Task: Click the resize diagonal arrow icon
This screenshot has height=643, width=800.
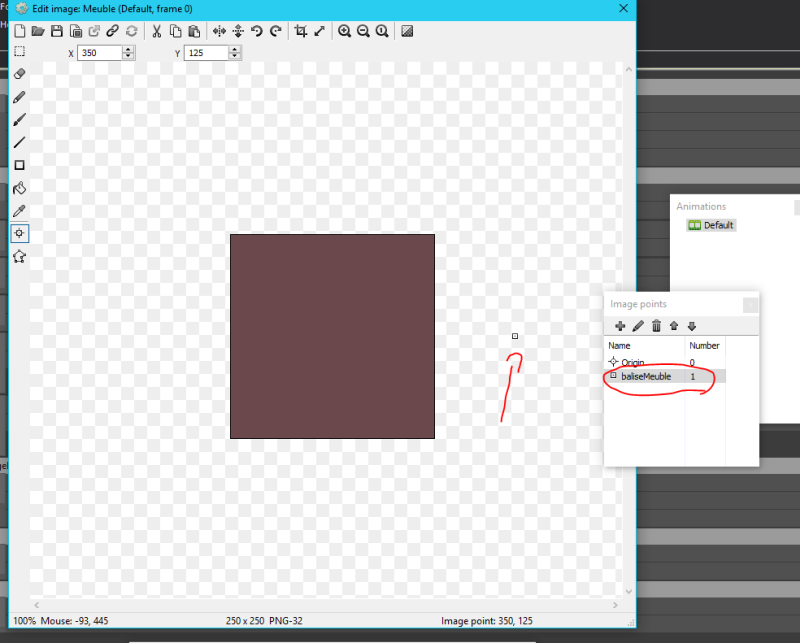Action: tap(319, 31)
